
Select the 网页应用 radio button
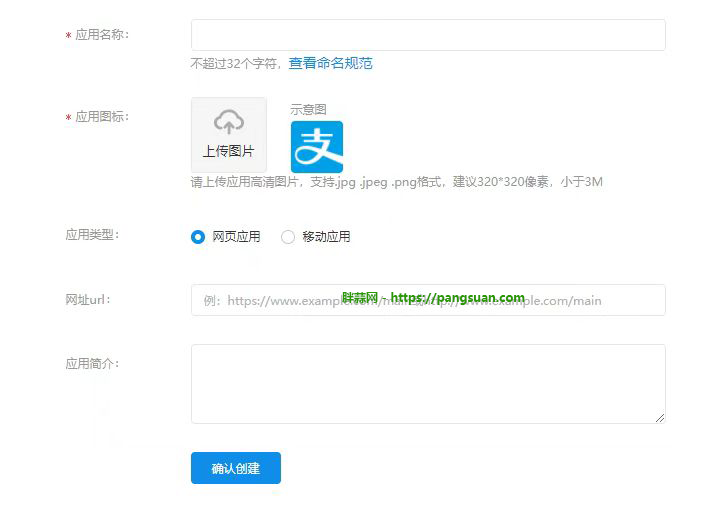[198, 237]
